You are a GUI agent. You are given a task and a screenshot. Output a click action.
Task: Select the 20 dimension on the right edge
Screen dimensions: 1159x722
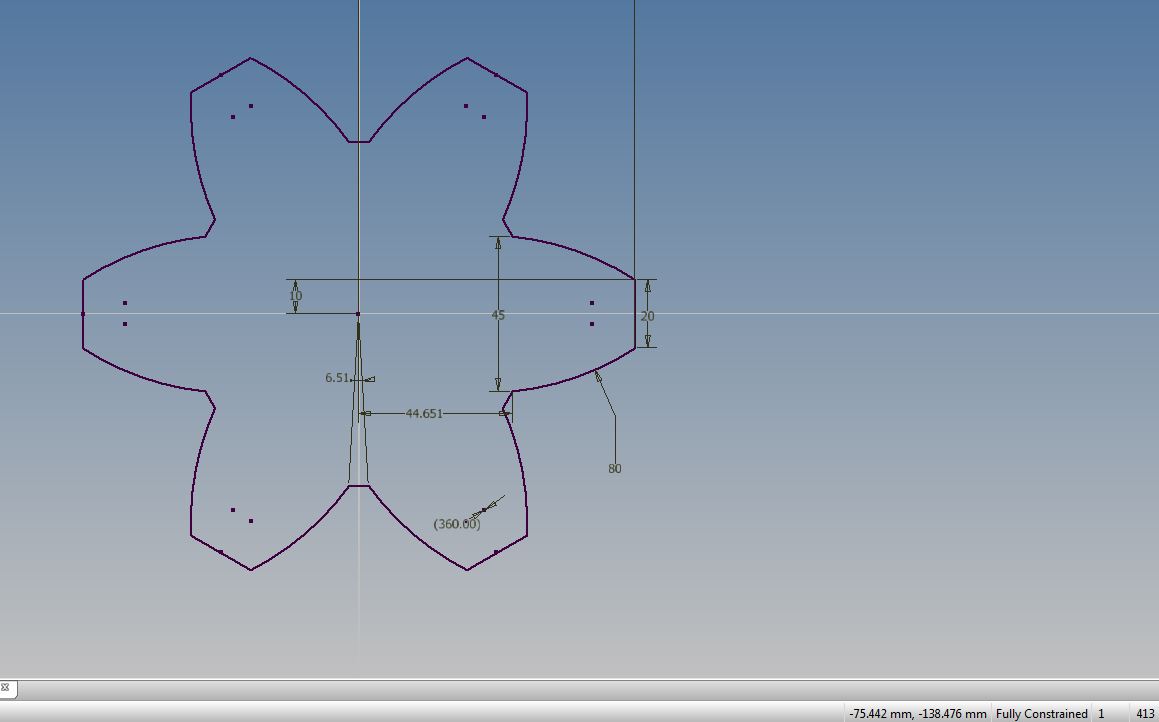click(648, 316)
